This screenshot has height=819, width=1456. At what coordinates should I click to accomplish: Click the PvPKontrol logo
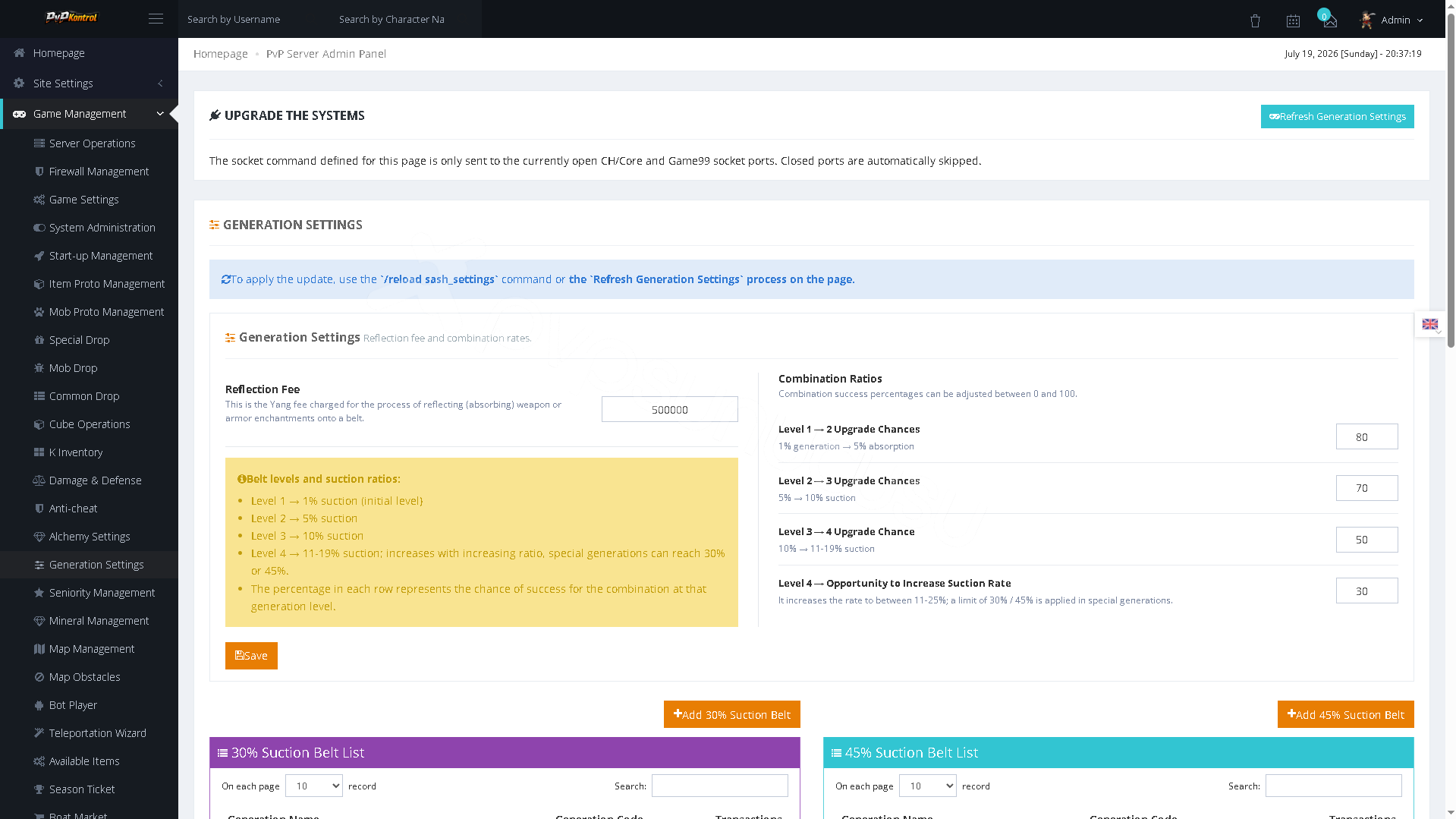click(x=71, y=17)
